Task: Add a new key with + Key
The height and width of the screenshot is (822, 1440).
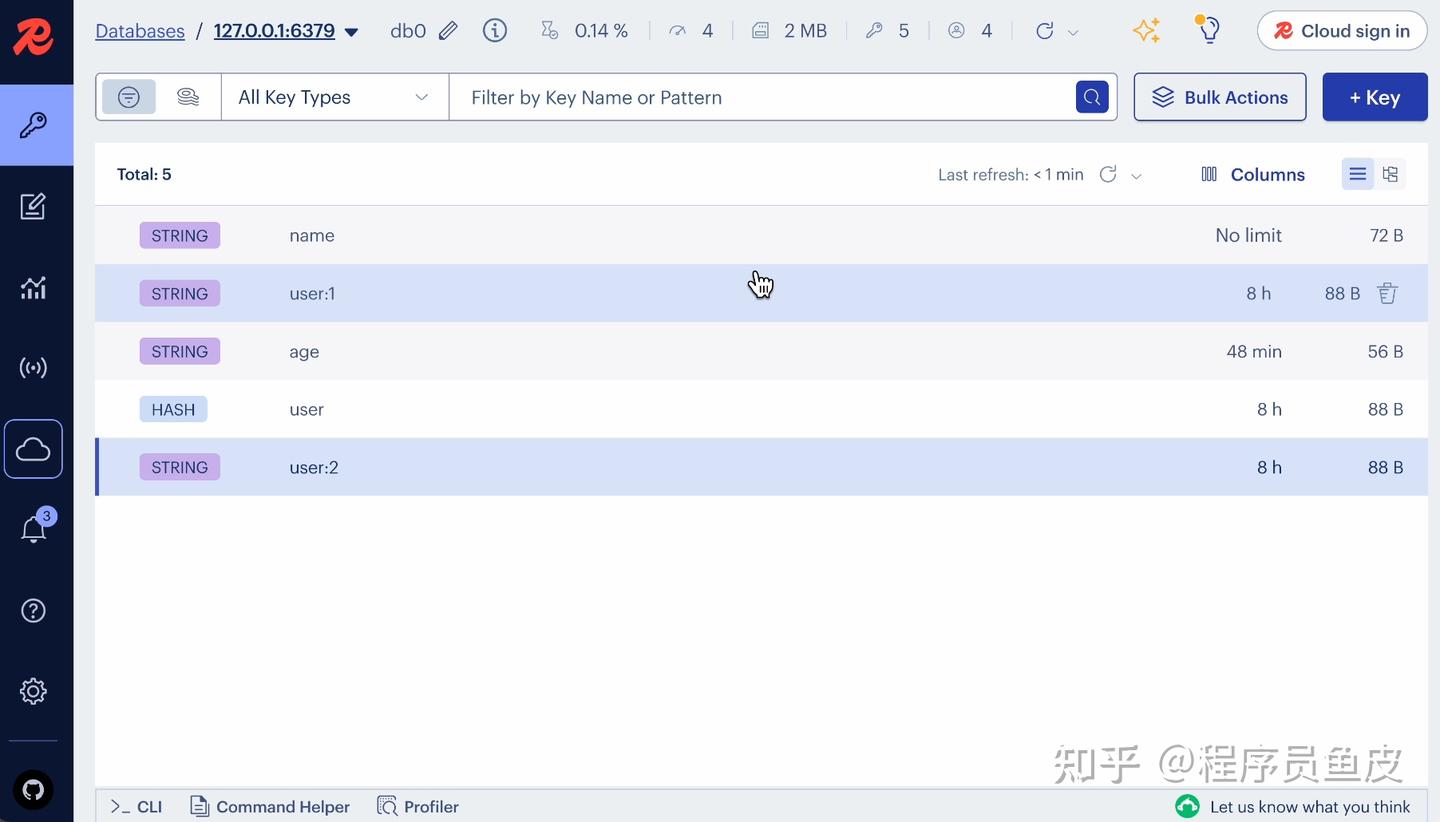Action: pos(1375,97)
